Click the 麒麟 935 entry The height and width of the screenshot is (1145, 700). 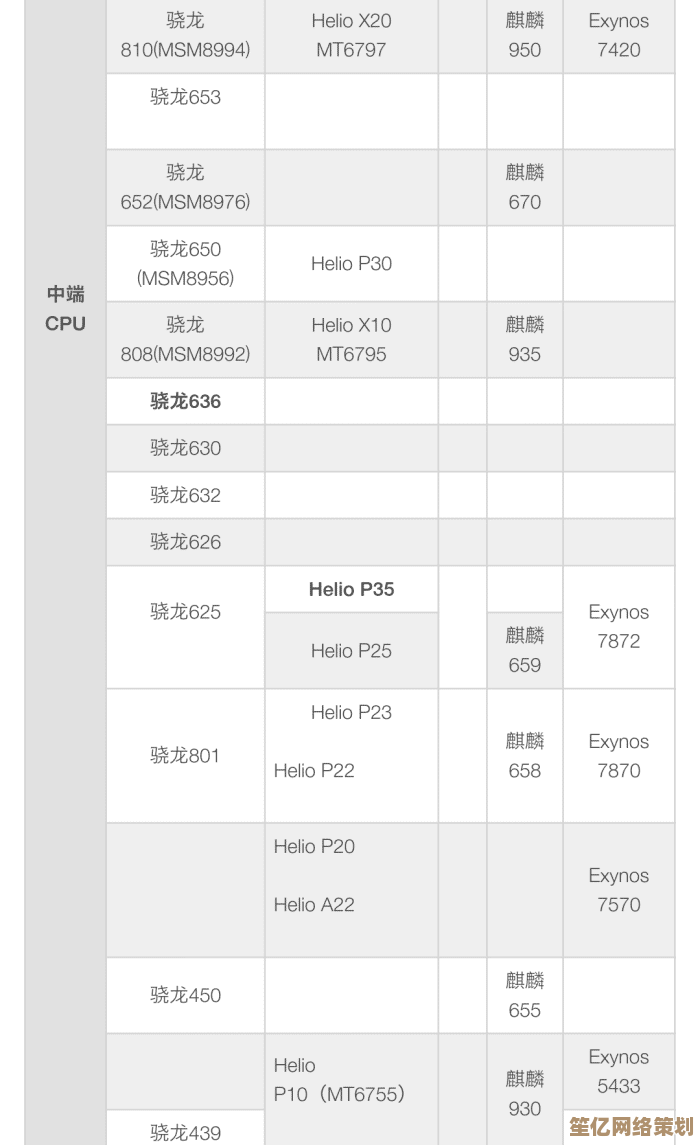tap(524, 340)
